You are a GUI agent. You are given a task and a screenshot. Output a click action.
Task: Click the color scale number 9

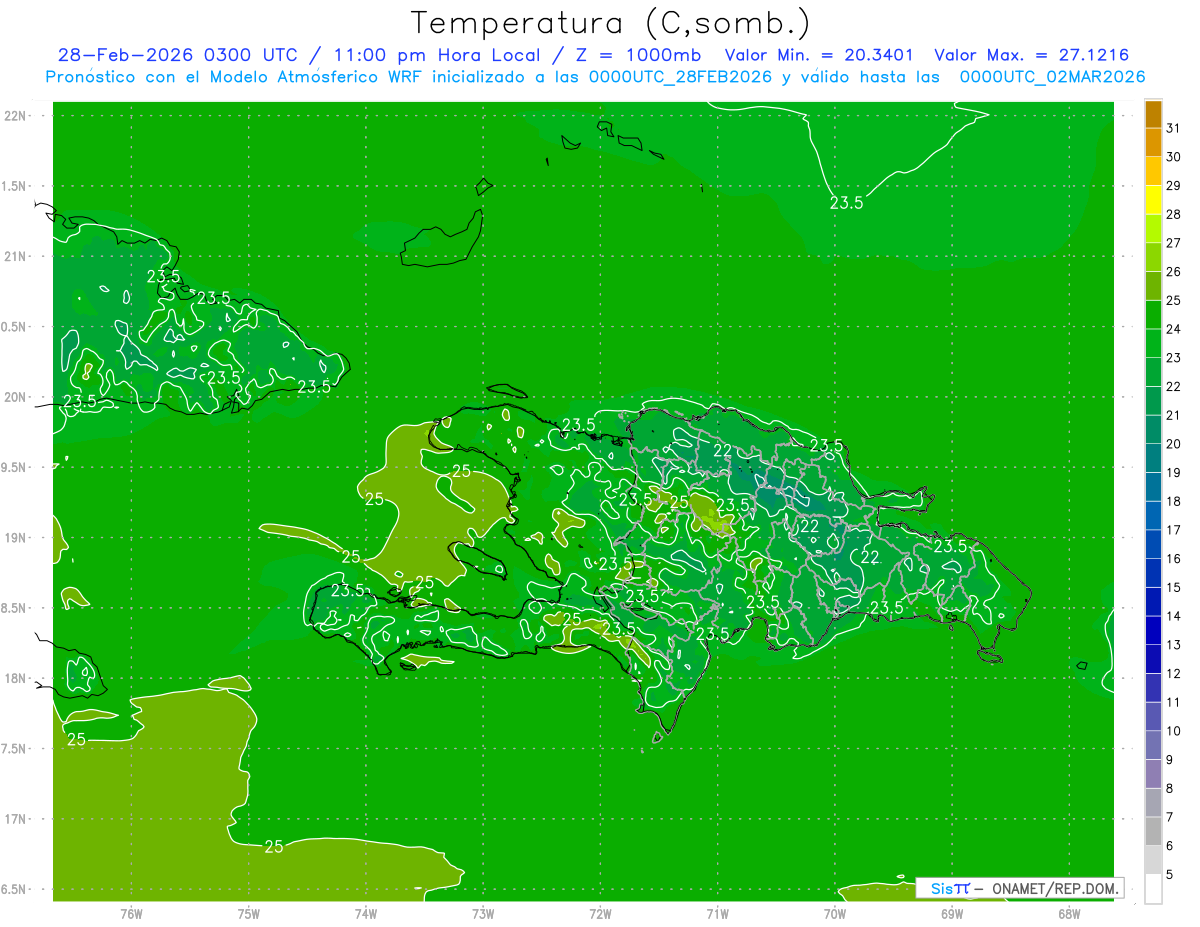pos(1170,760)
